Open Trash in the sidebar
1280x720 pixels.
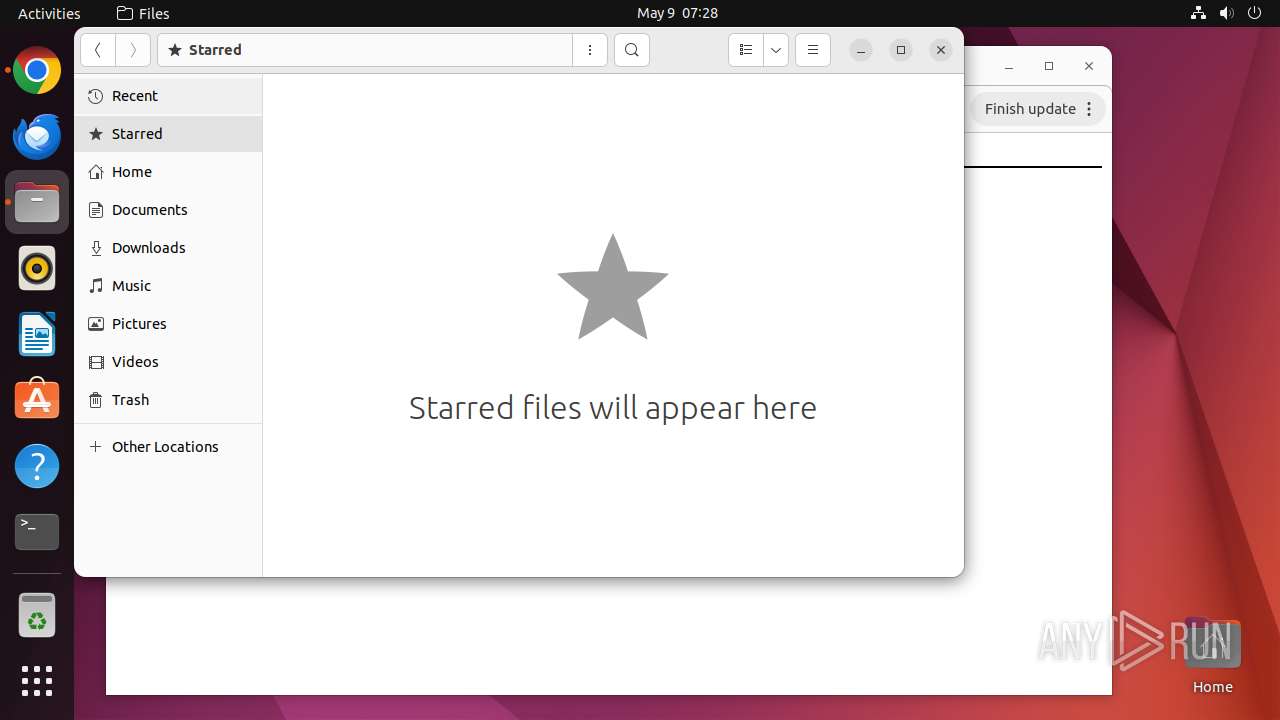tap(168, 400)
